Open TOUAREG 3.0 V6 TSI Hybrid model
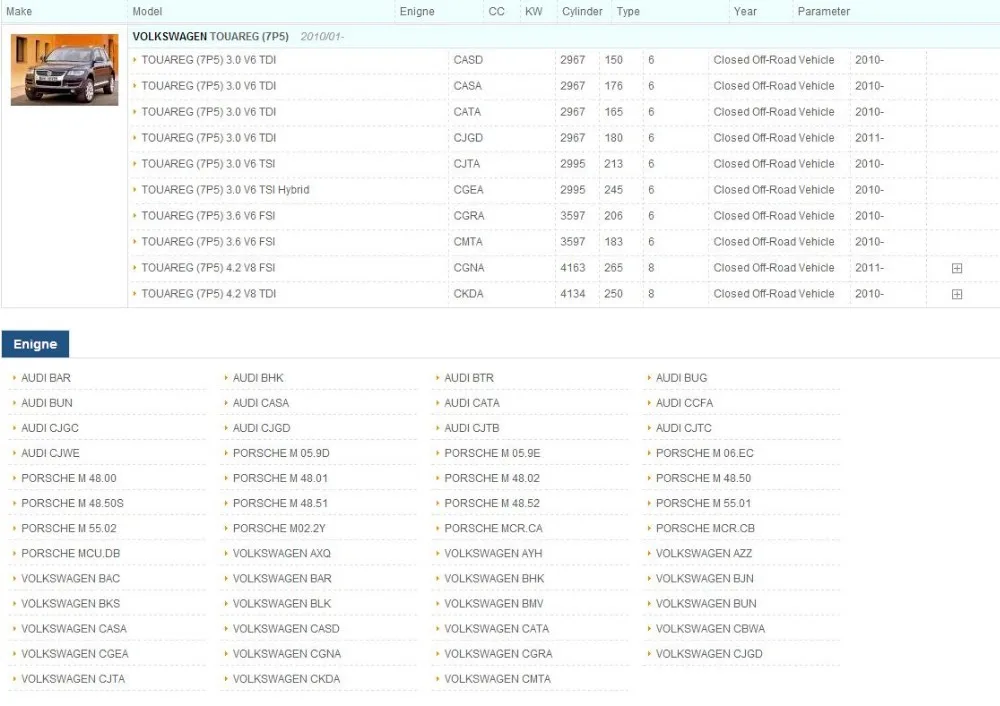1000x706 pixels. (225, 190)
